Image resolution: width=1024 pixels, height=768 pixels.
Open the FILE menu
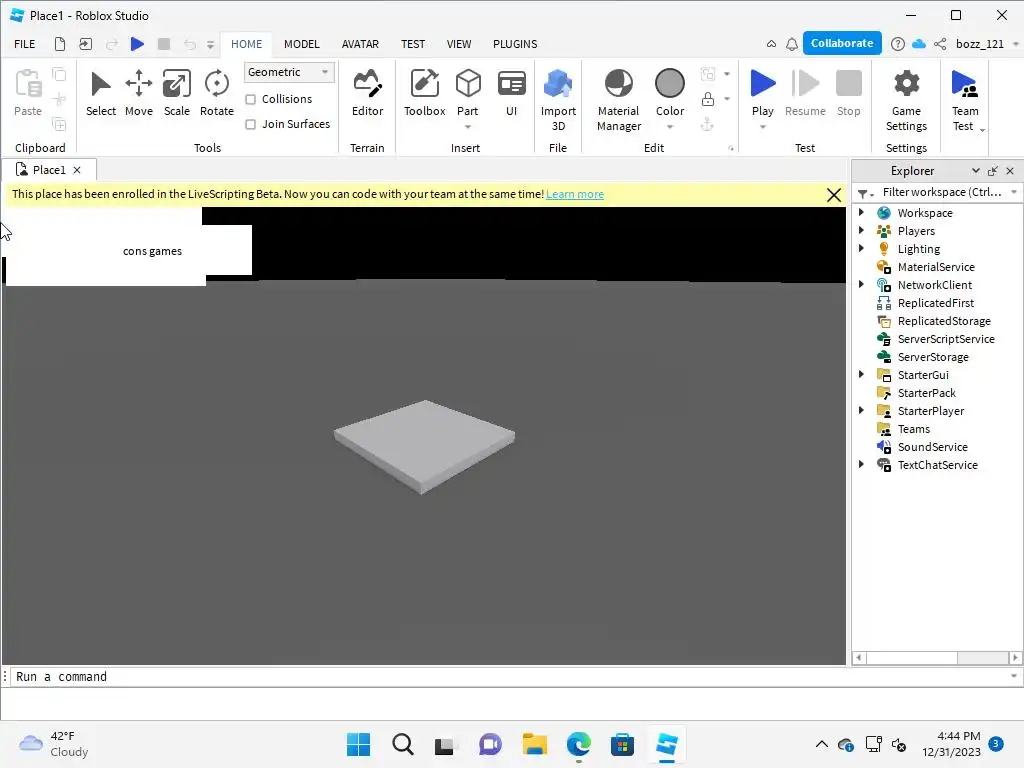(25, 44)
